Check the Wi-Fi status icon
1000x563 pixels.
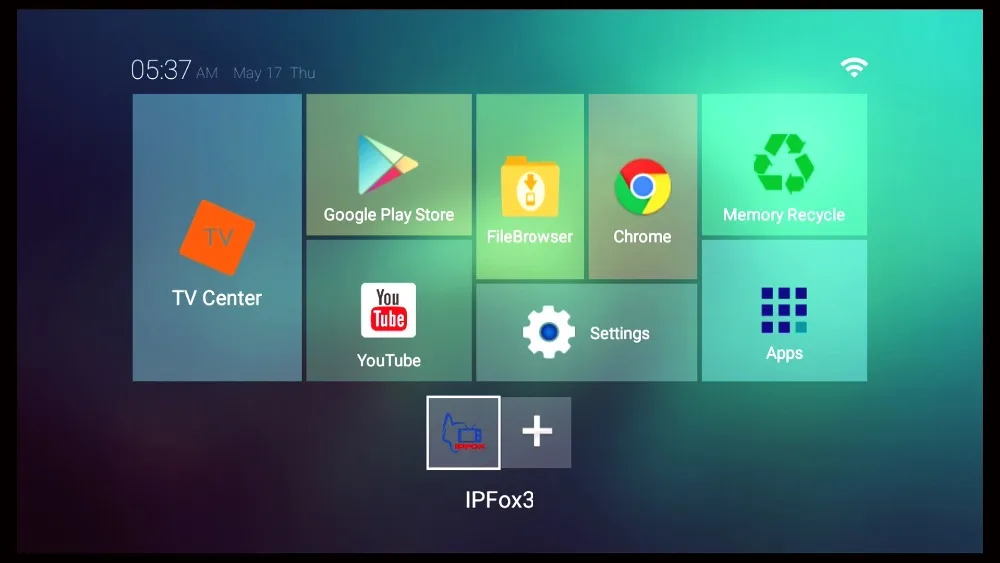[x=854, y=67]
